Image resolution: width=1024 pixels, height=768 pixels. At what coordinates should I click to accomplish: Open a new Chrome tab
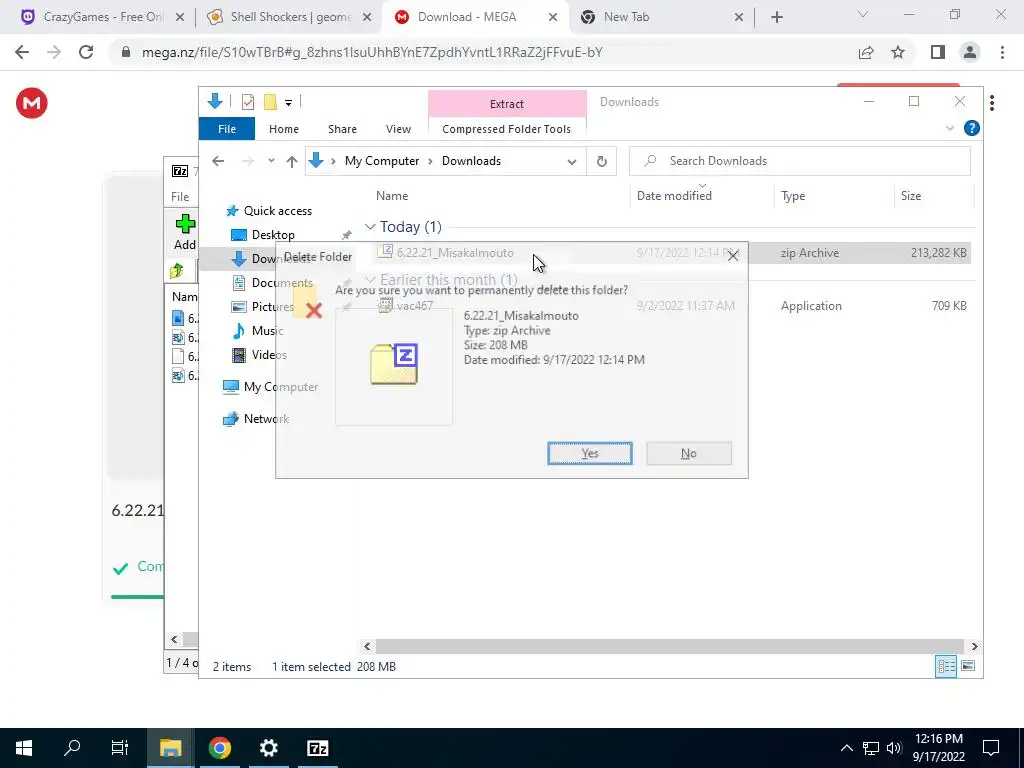click(776, 18)
